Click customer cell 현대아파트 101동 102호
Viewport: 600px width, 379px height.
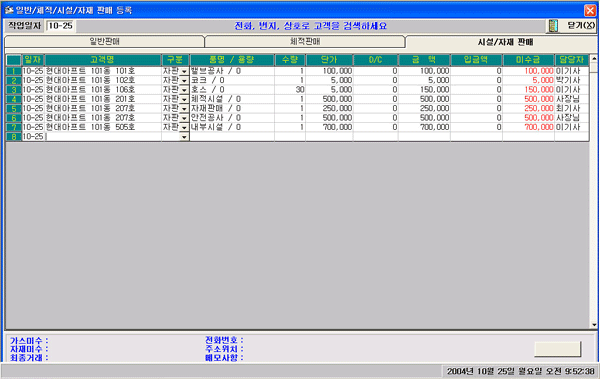103,80
